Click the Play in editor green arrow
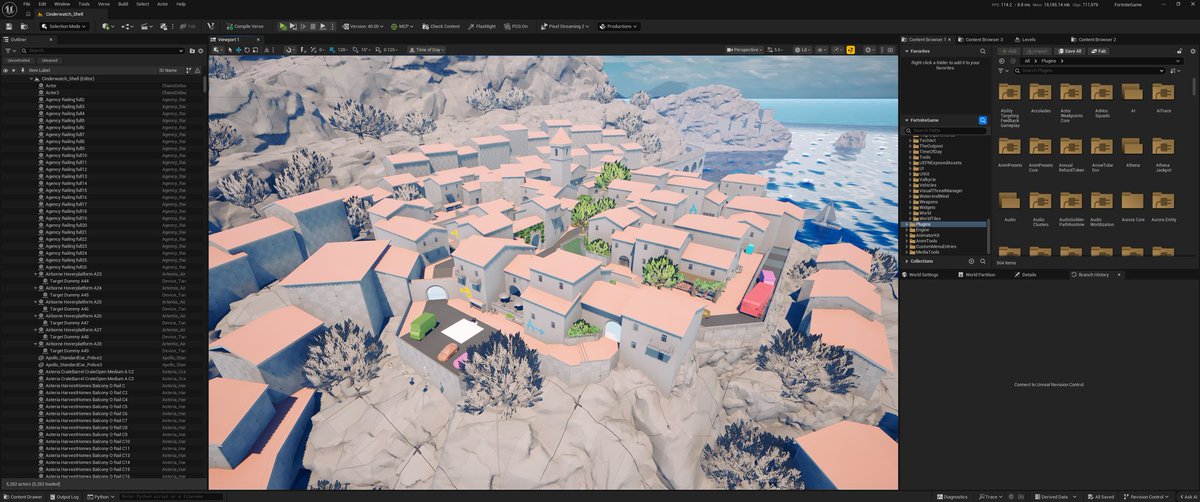 283,26
